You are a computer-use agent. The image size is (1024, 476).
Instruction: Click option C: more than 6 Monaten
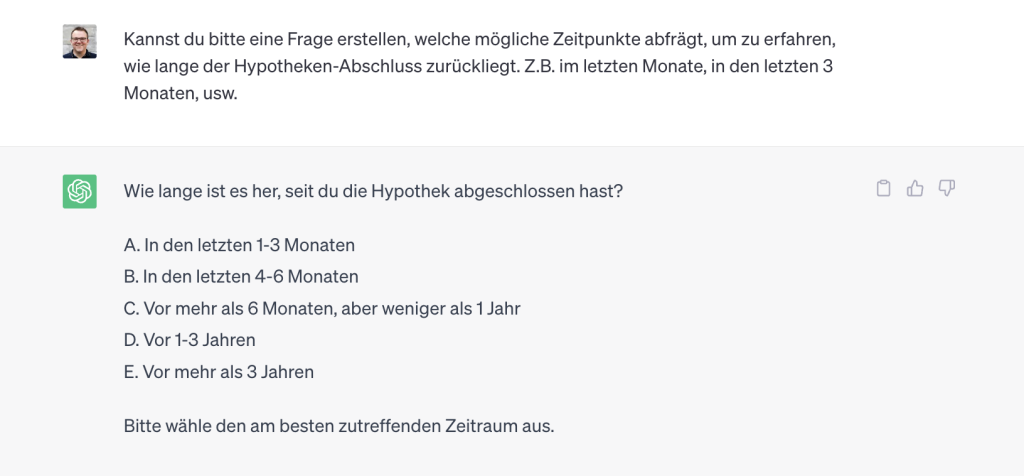tap(322, 308)
